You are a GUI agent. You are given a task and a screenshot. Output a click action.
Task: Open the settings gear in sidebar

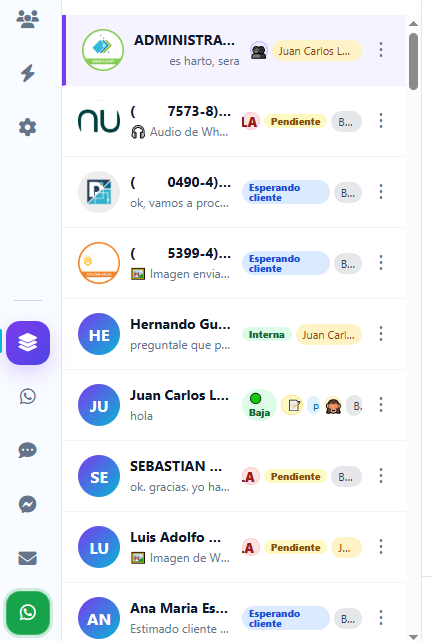[28, 127]
